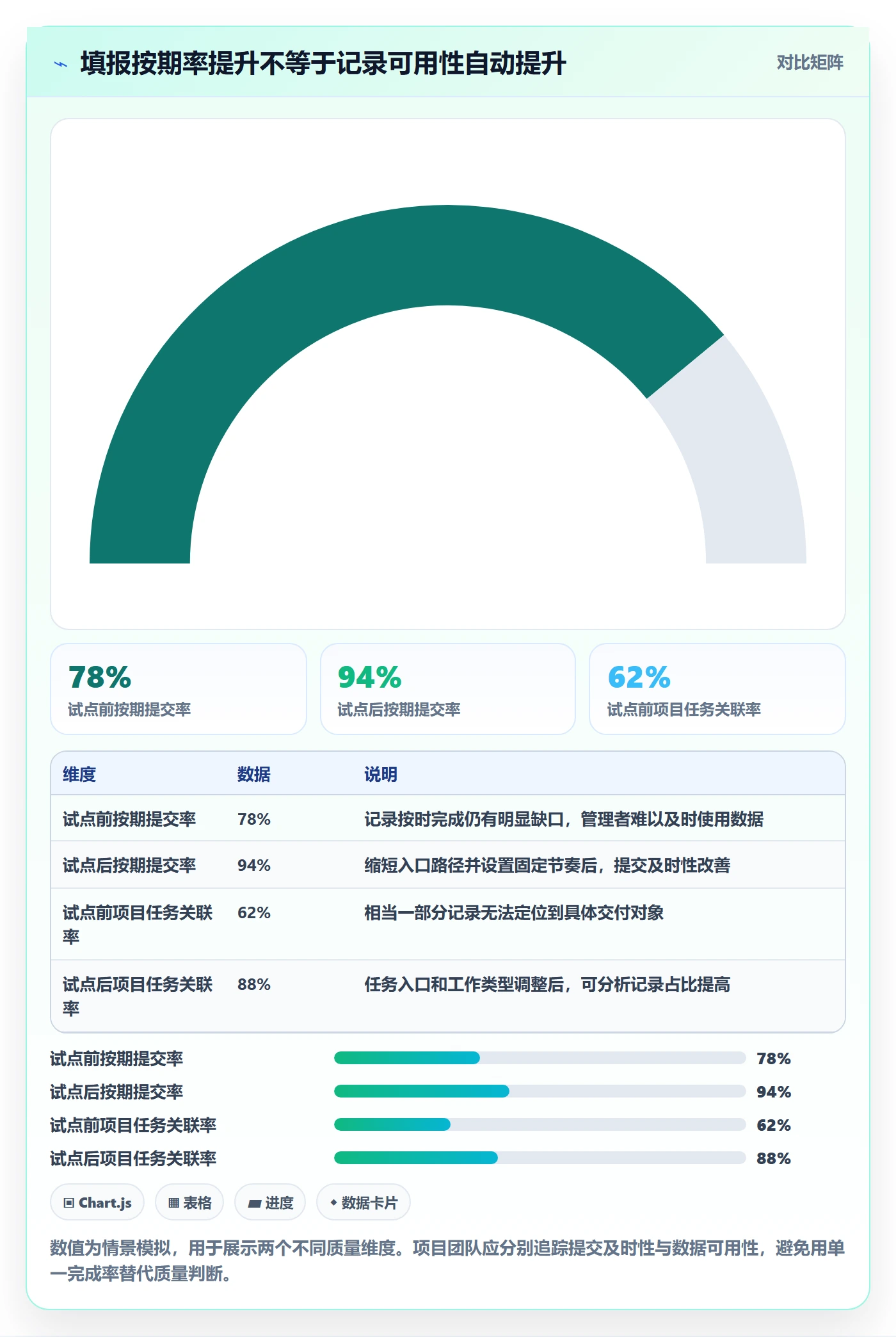896x1337 pixels.
Task: Click the footer note starting with 数值为情景模拟
Action: click(x=447, y=1260)
